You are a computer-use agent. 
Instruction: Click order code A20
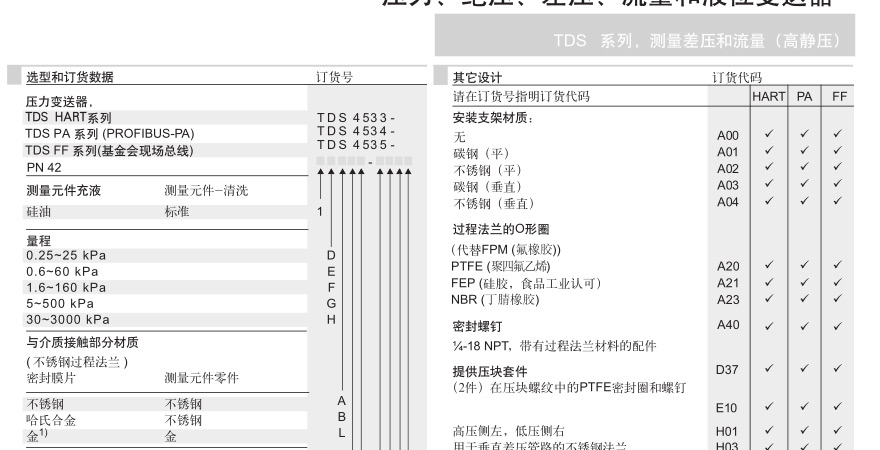pyautogui.click(x=728, y=266)
